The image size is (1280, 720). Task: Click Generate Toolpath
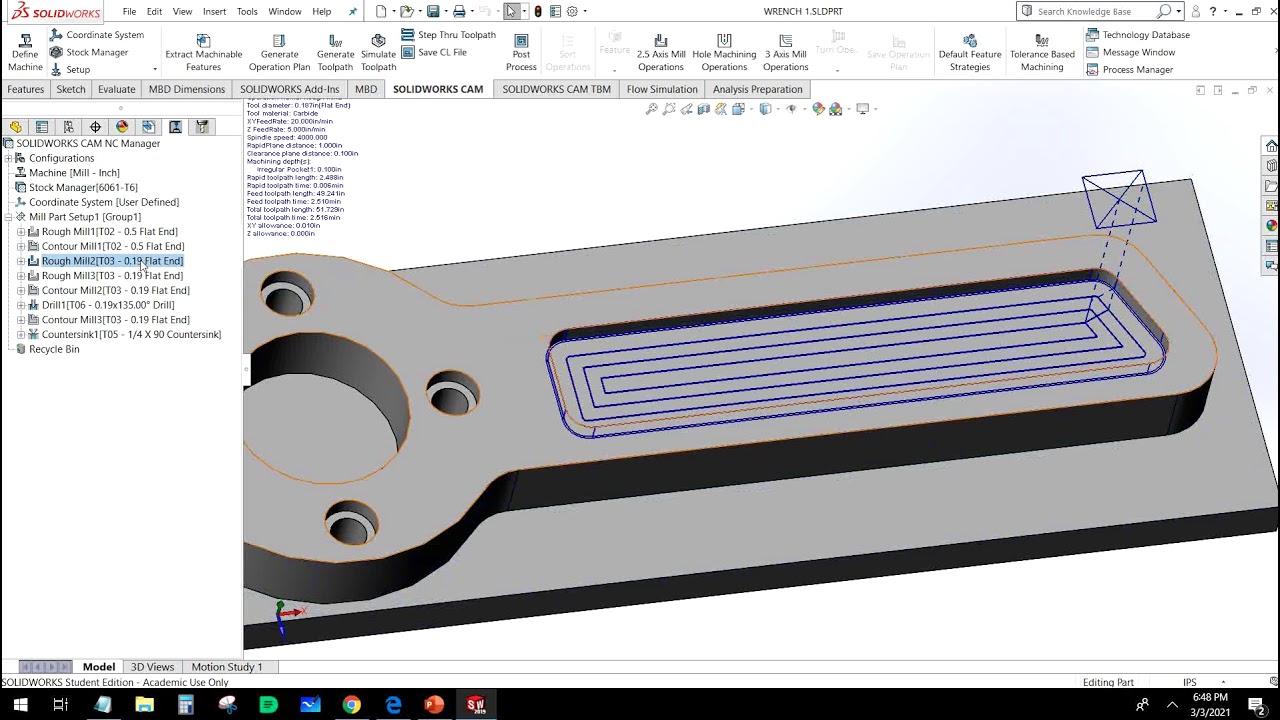click(x=335, y=52)
